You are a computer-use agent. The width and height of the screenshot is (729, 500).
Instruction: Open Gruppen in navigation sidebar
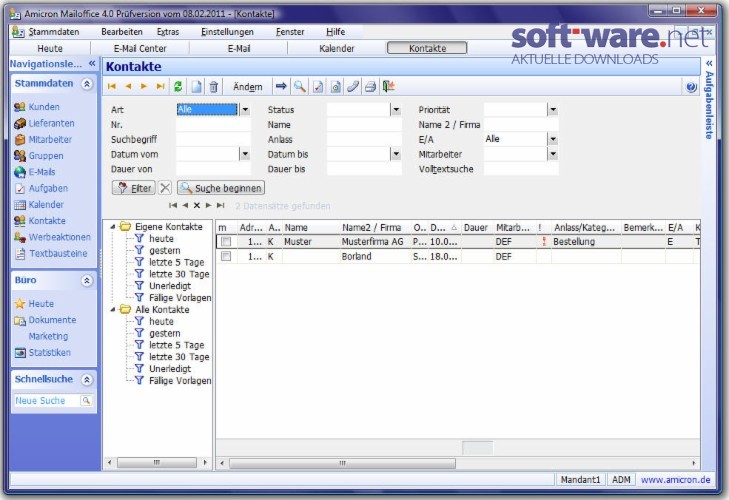pos(39,156)
